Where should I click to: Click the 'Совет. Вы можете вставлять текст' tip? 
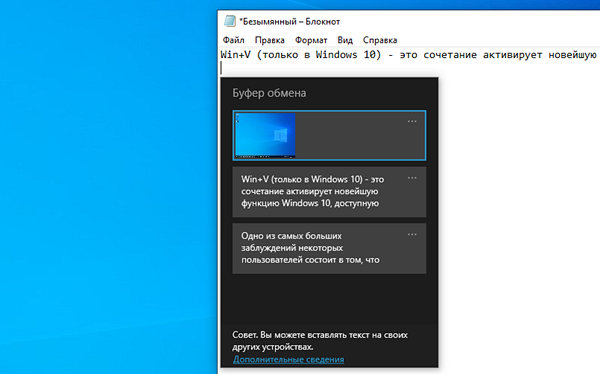[320, 341]
